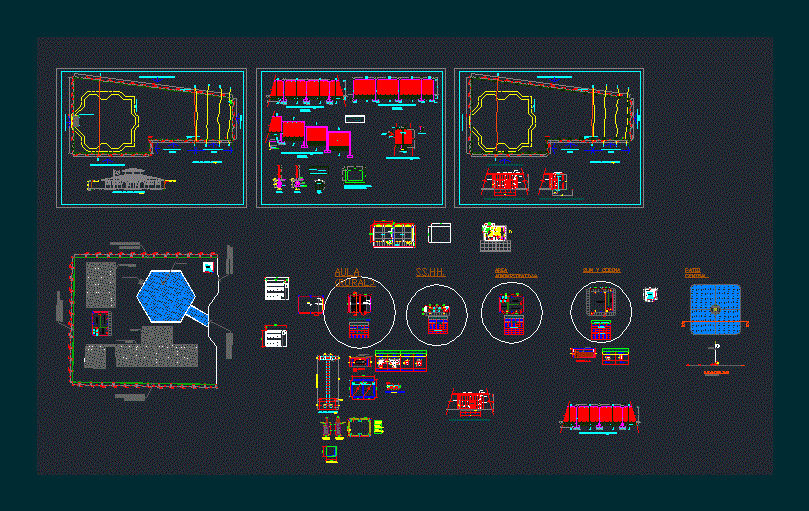
Task: Click the S.S.H.H. heading text
Action: pyautogui.click(x=430, y=272)
